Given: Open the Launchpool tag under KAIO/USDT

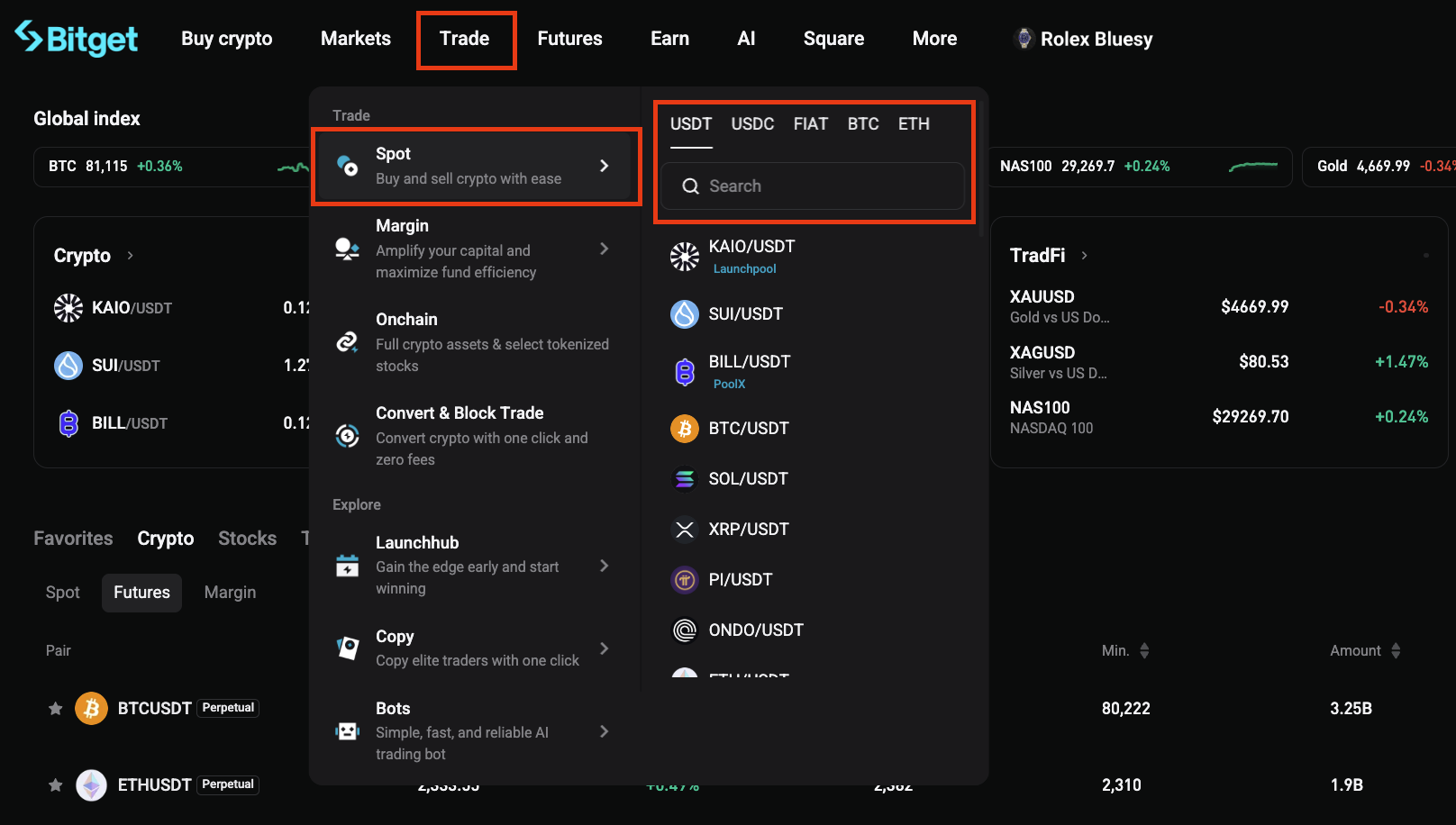Looking at the screenshot, I should (x=745, y=268).
